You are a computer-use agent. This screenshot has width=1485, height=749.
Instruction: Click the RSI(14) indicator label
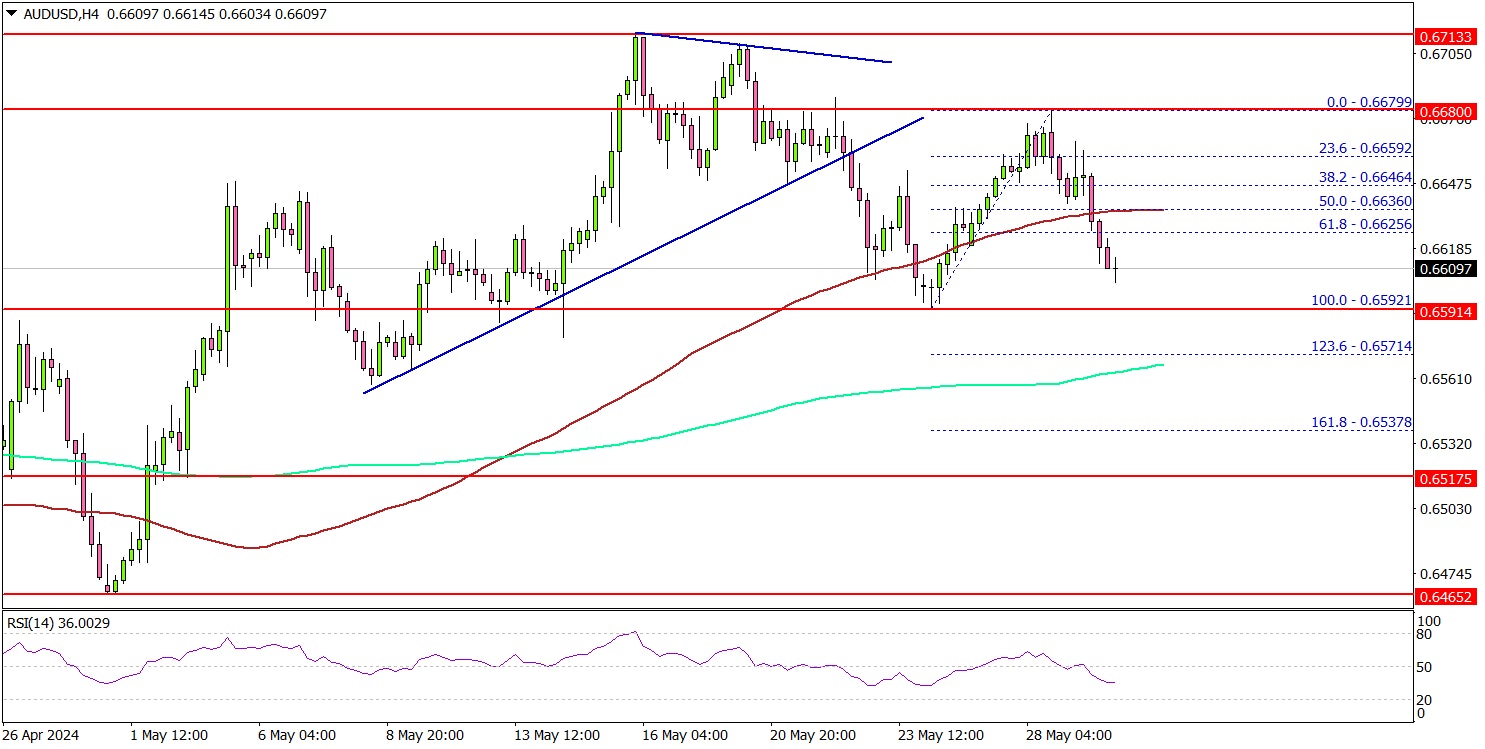click(x=58, y=623)
